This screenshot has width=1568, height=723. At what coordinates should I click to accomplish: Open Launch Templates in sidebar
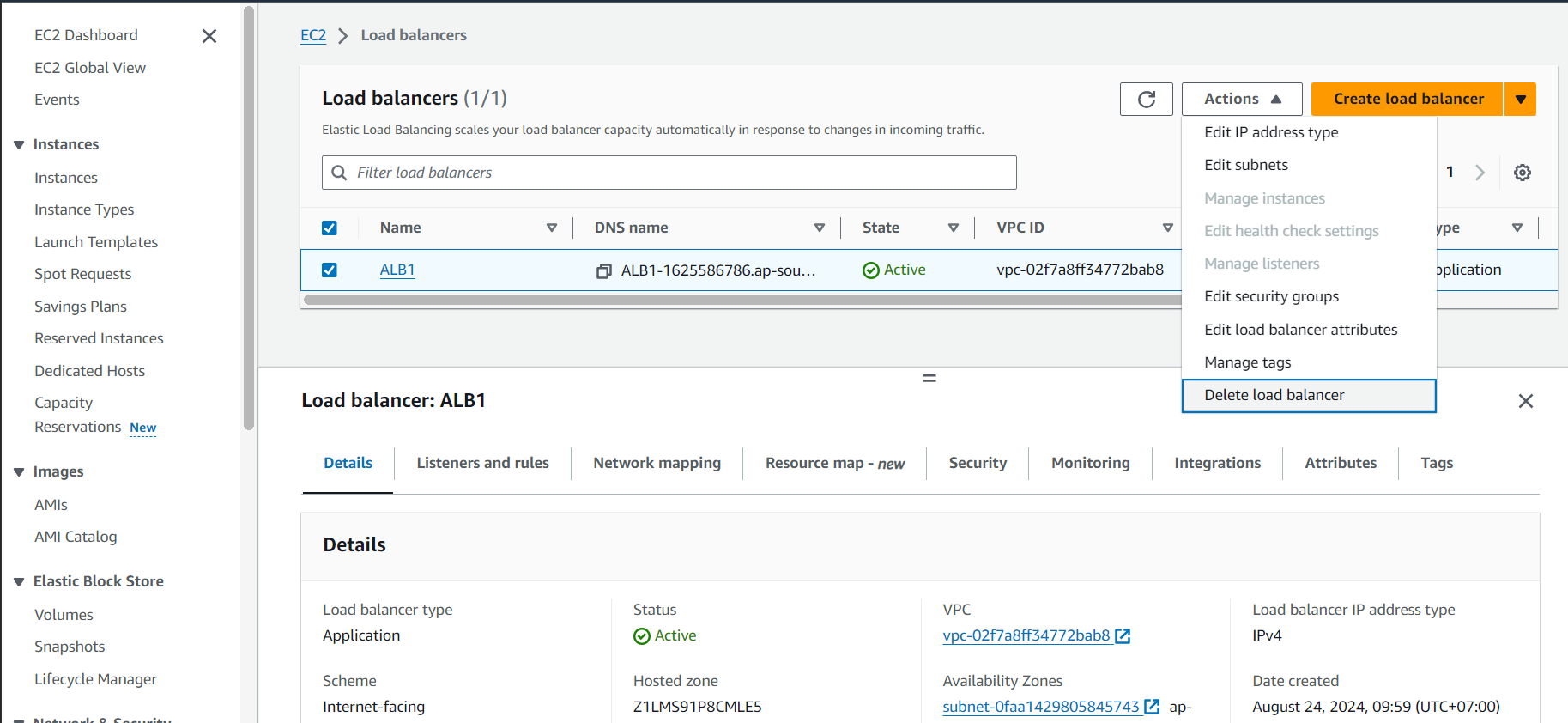click(96, 242)
